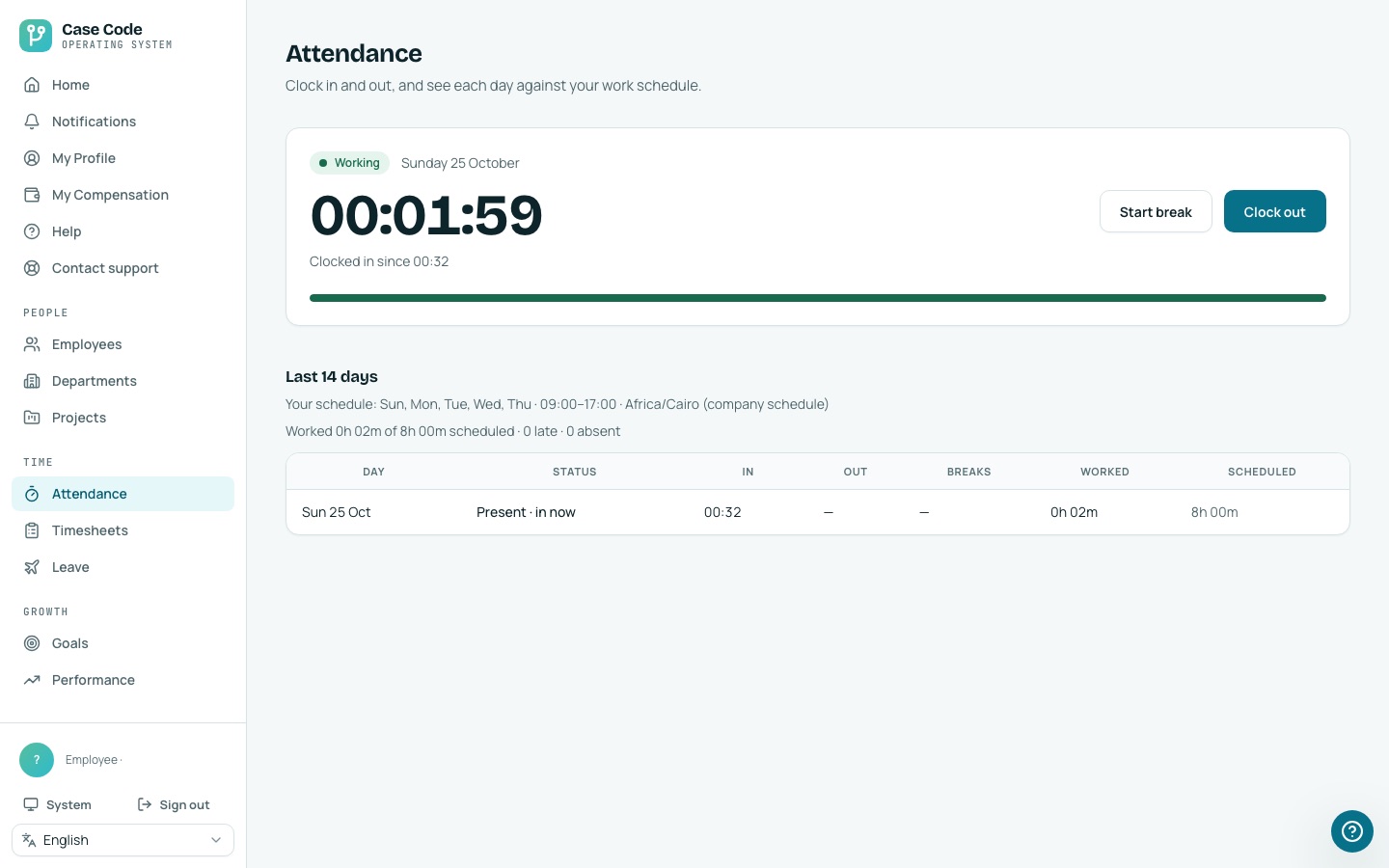Screen dimensions: 1389x868
Task: Open My Compensation page
Action: [123, 195]
